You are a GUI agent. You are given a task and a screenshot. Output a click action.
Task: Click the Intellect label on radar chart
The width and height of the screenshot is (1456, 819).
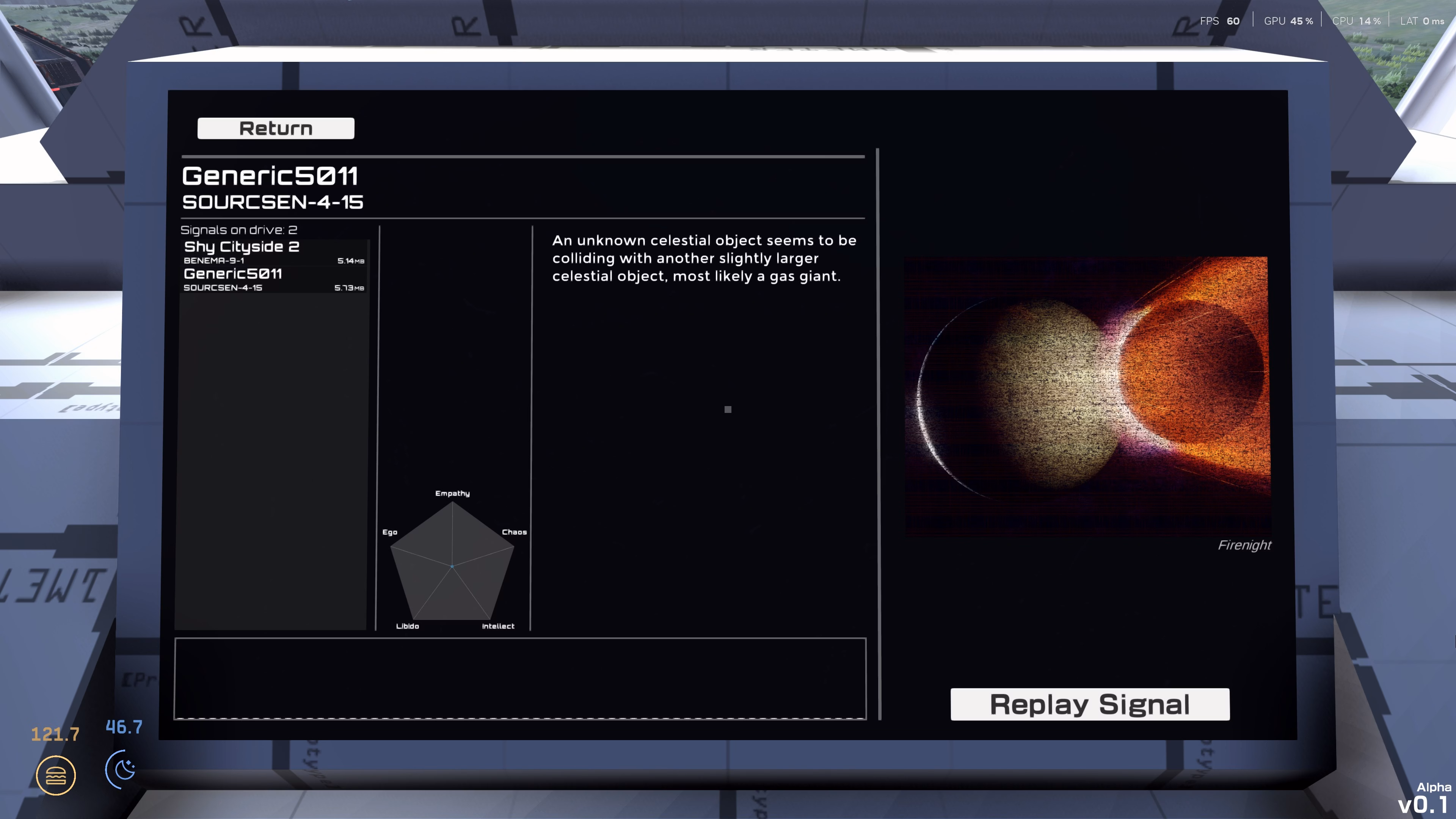tap(497, 626)
